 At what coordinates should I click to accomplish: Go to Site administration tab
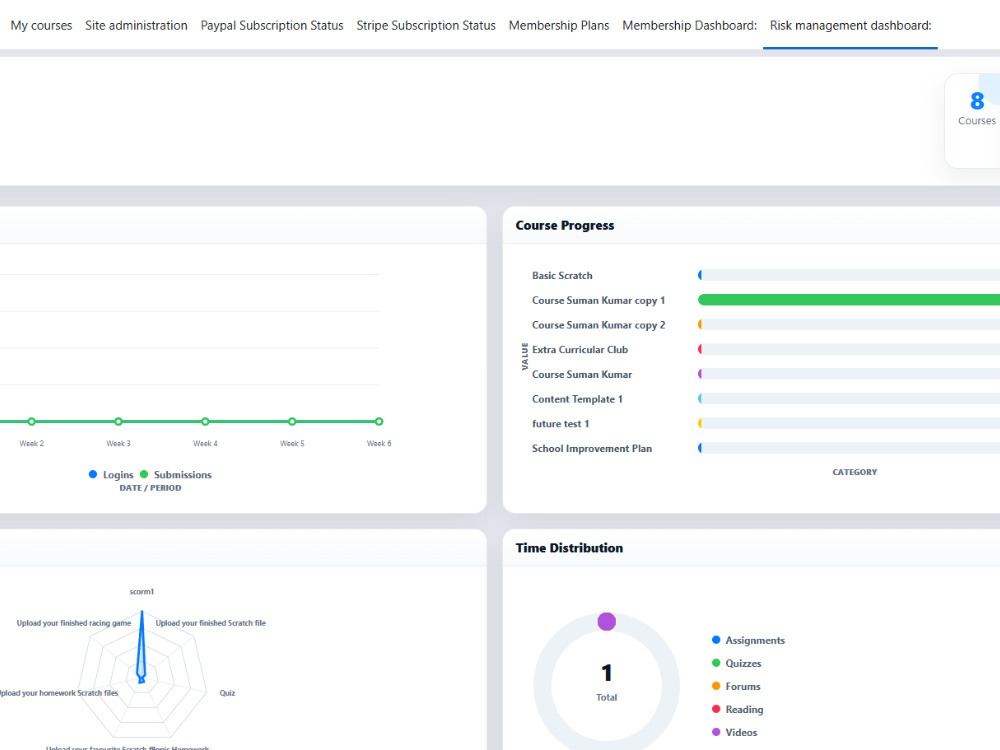click(x=136, y=26)
